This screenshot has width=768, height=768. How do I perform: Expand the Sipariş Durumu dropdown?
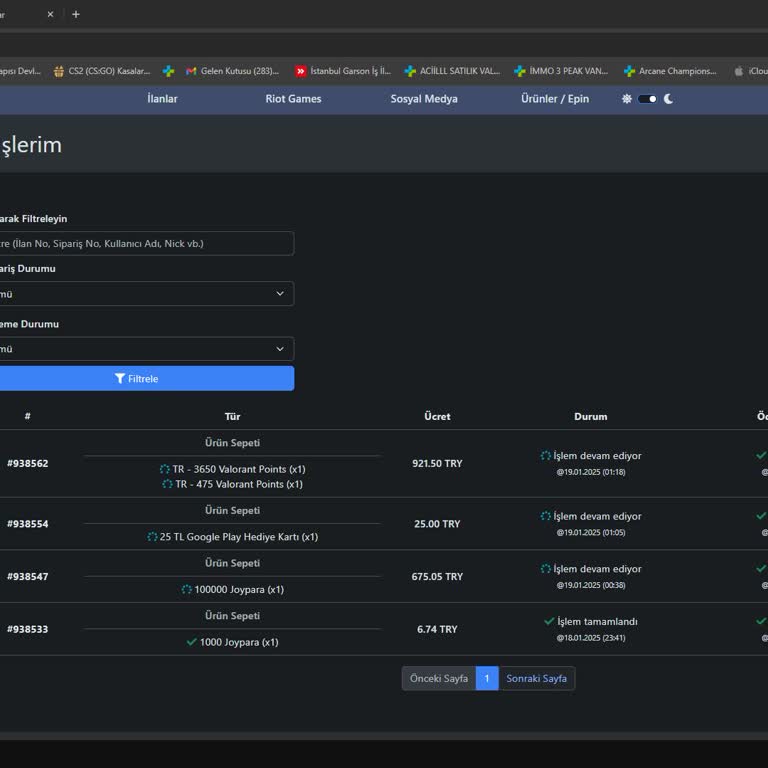point(145,294)
